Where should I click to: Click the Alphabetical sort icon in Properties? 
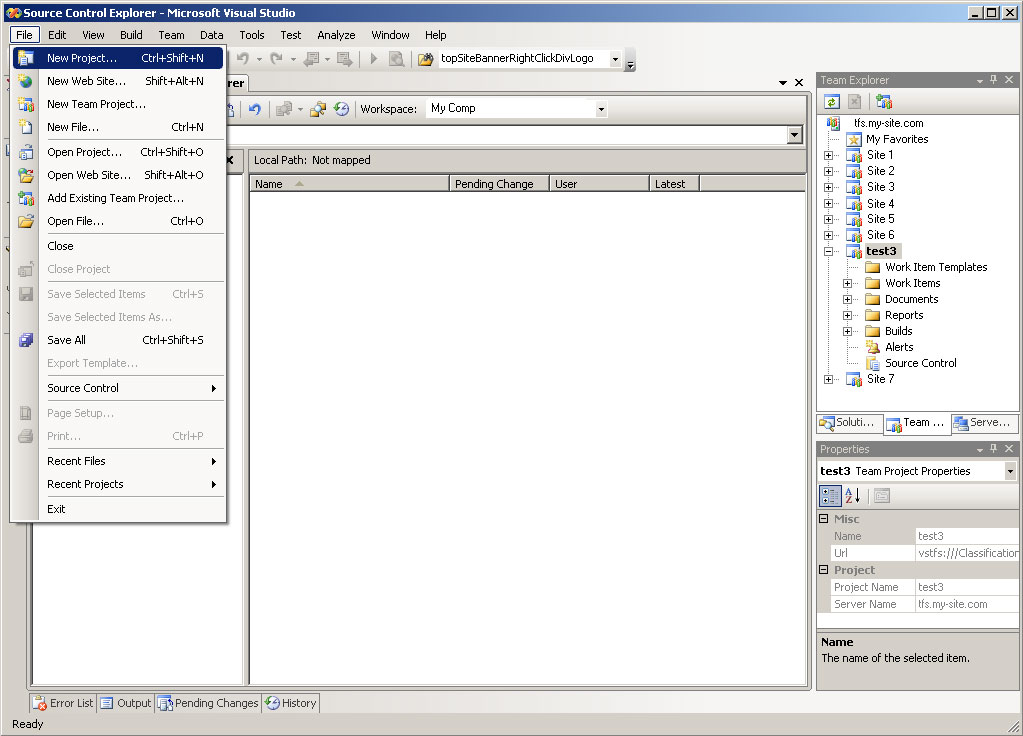(853, 496)
